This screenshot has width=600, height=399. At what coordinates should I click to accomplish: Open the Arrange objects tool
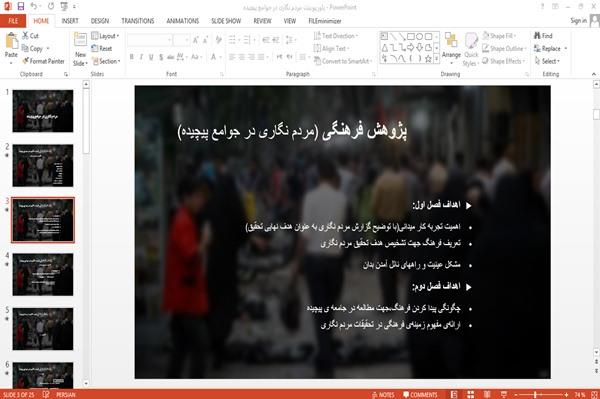(x=451, y=46)
